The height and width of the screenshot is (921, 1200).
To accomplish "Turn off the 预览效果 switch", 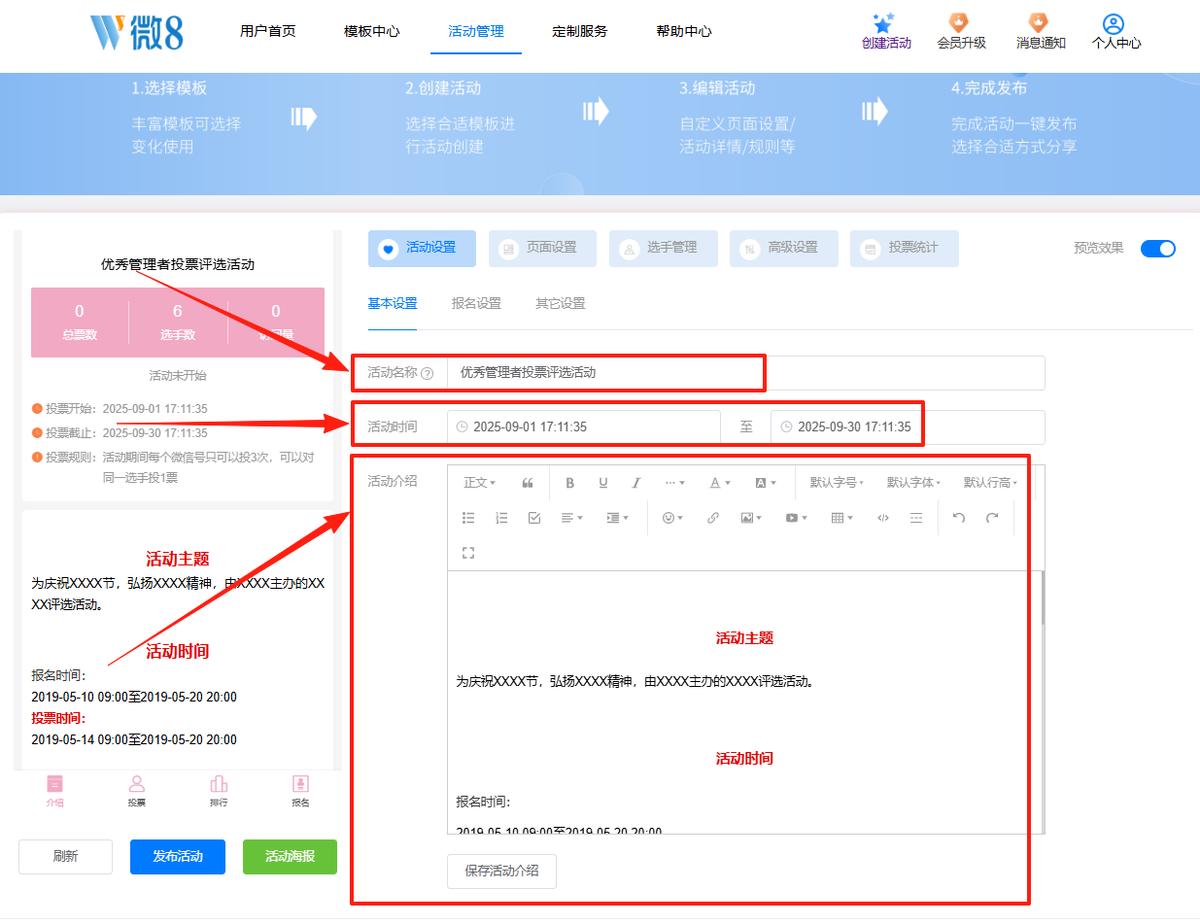I will click(1158, 248).
